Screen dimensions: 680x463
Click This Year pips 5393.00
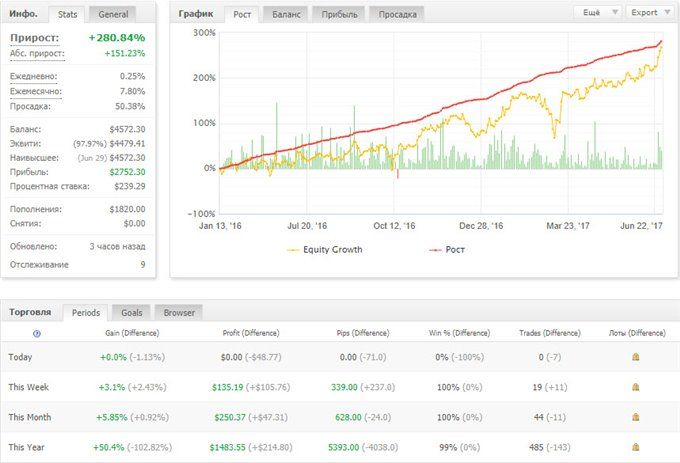click(x=343, y=447)
